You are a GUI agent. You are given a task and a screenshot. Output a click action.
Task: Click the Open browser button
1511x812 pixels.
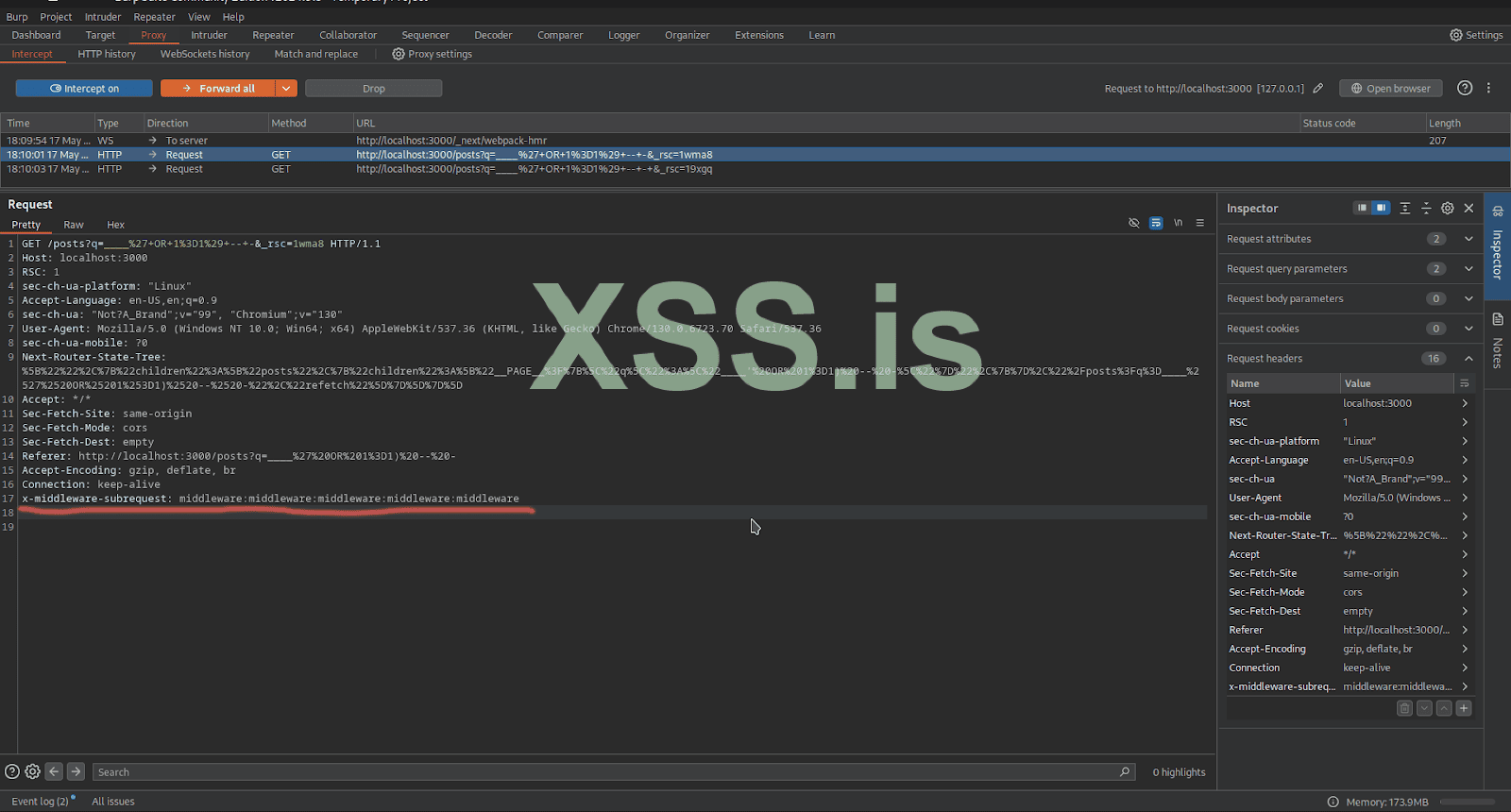click(1390, 89)
